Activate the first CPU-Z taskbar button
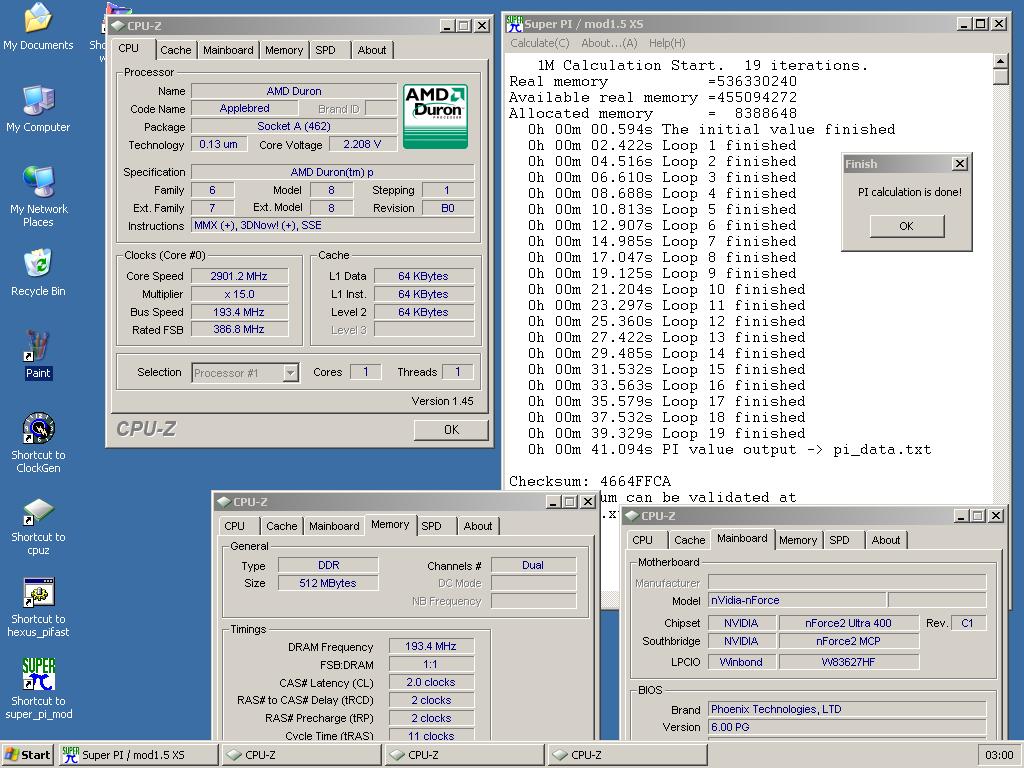 [301, 755]
